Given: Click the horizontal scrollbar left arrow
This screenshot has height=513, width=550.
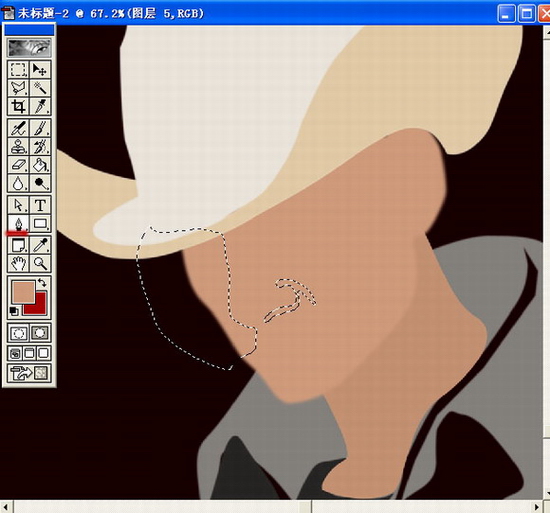Looking at the screenshot, I should click(6, 507).
